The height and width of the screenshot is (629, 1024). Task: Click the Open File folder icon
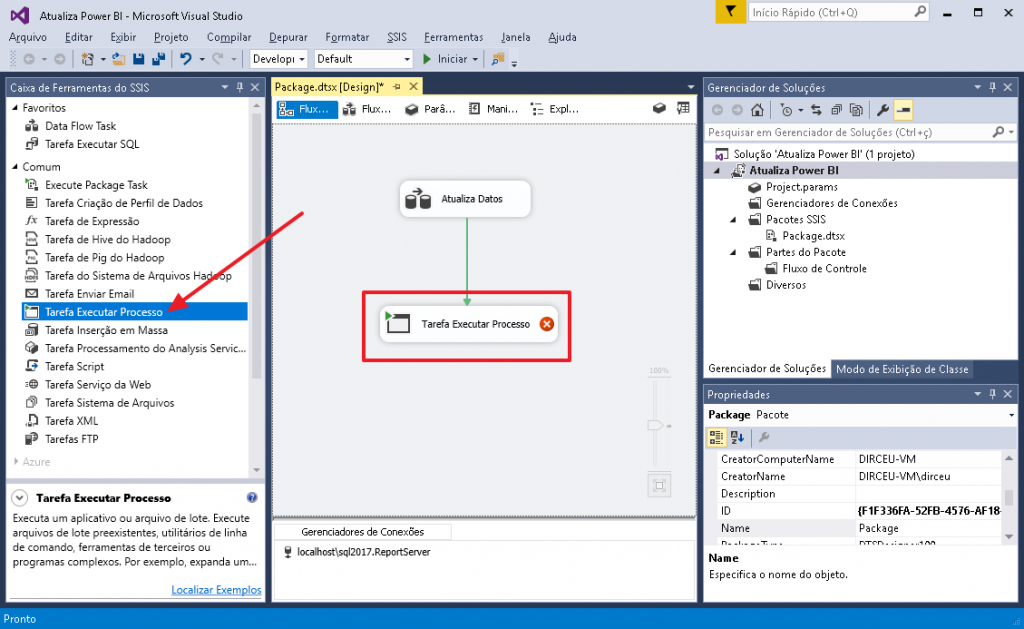point(118,59)
